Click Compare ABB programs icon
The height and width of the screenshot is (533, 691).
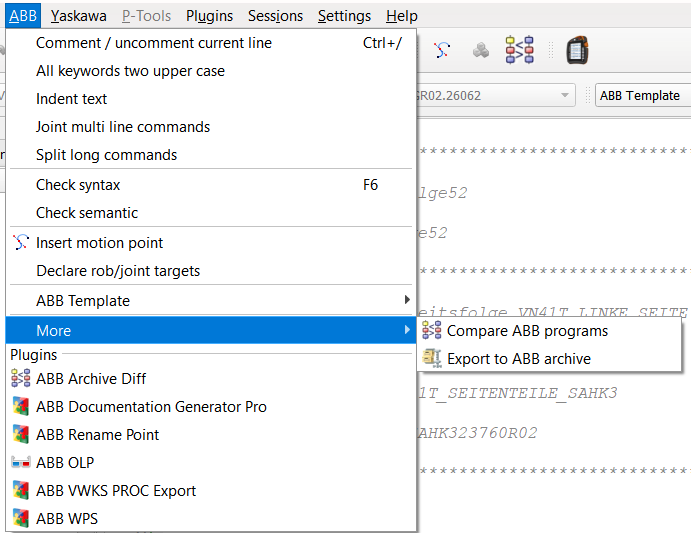pos(431,330)
